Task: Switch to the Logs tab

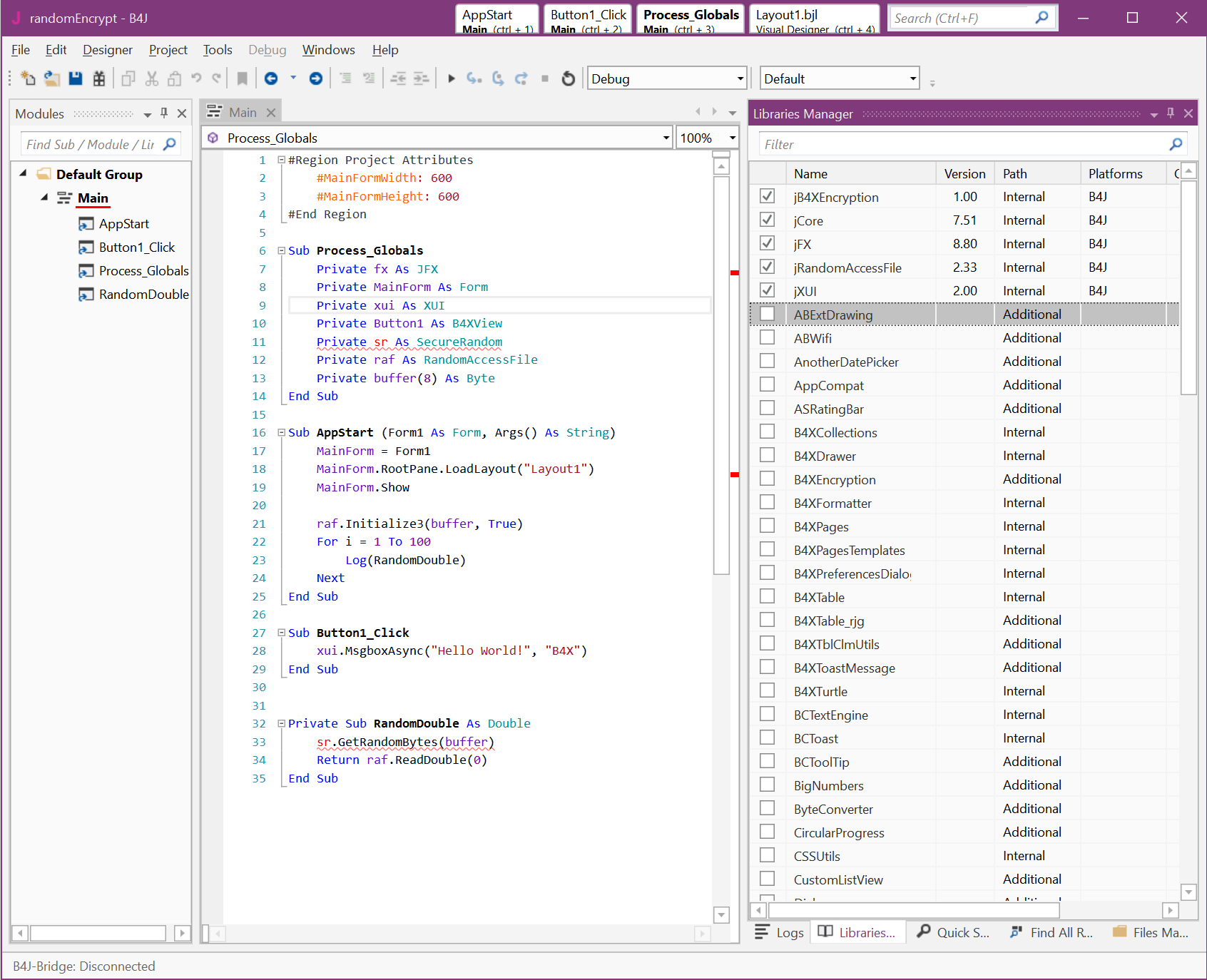Action: [780, 932]
